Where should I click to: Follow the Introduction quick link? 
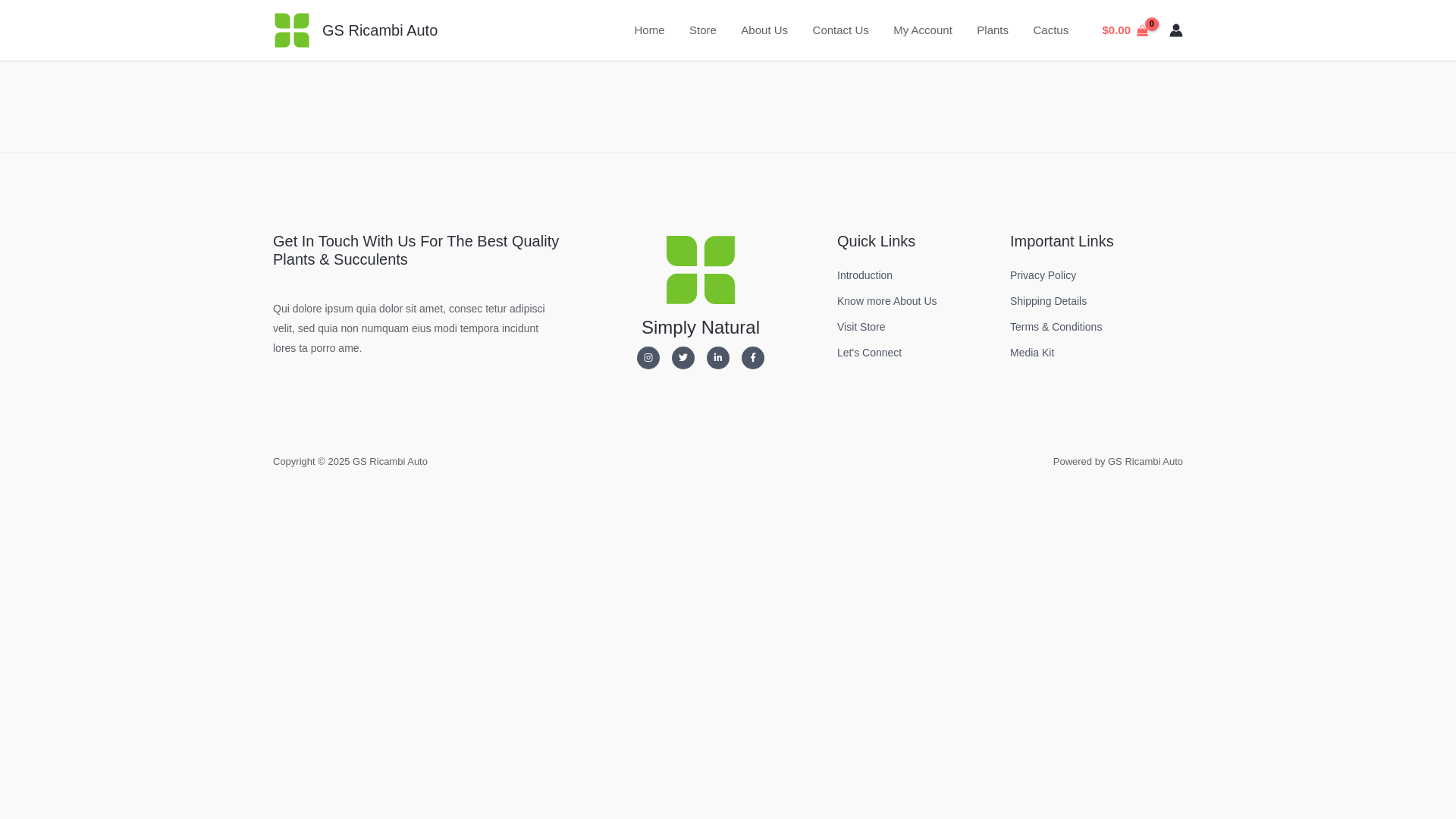point(864,275)
